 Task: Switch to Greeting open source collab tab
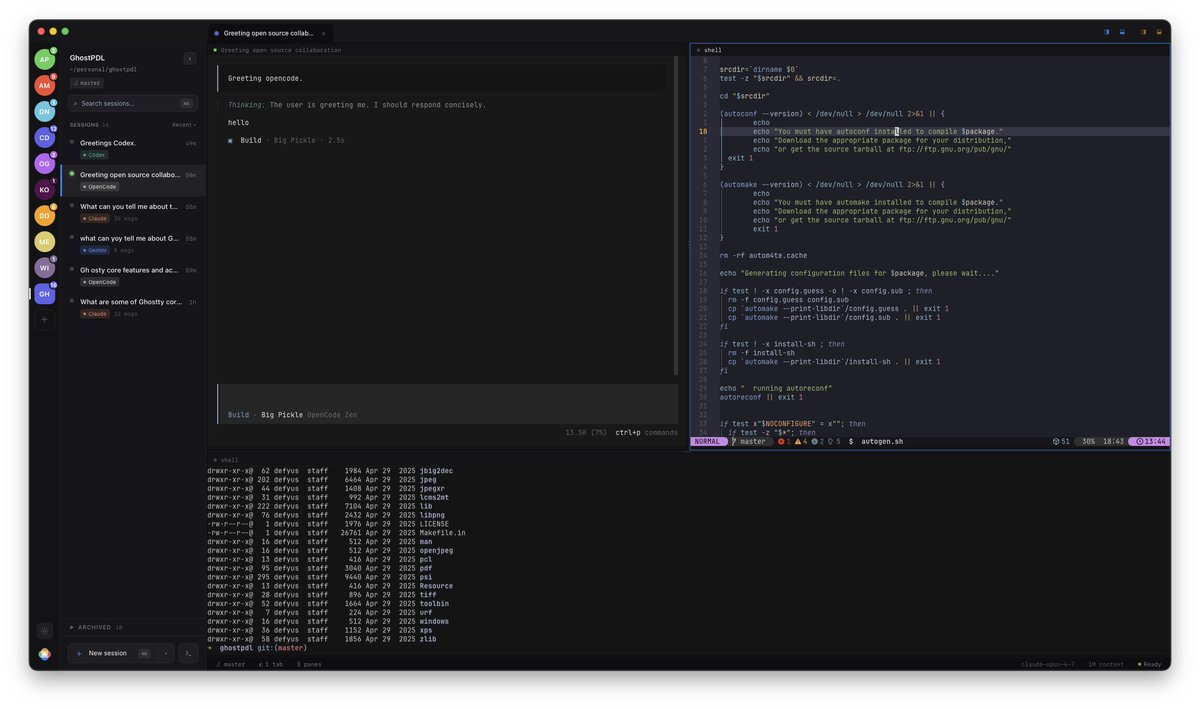pos(268,33)
